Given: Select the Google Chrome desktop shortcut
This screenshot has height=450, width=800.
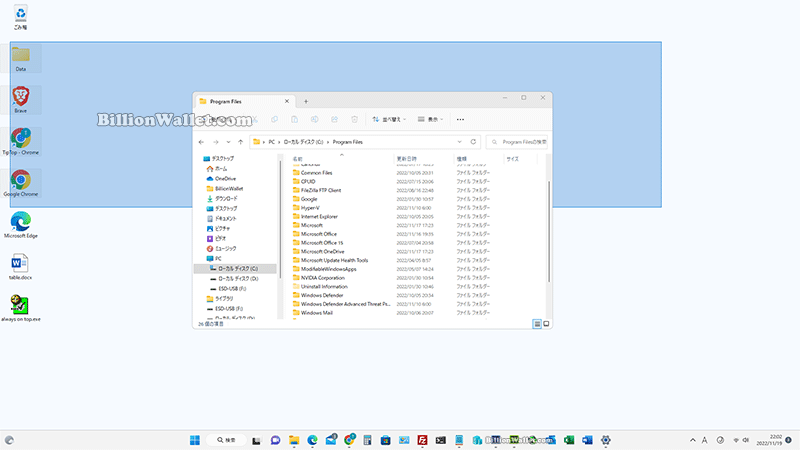Looking at the screenshot, I should point(20,184).
